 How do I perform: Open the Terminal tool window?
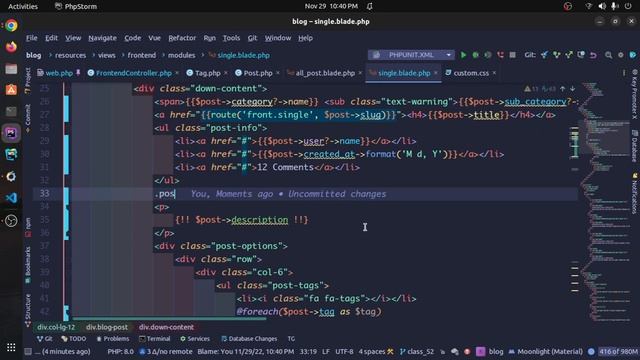tap(155, 339)
